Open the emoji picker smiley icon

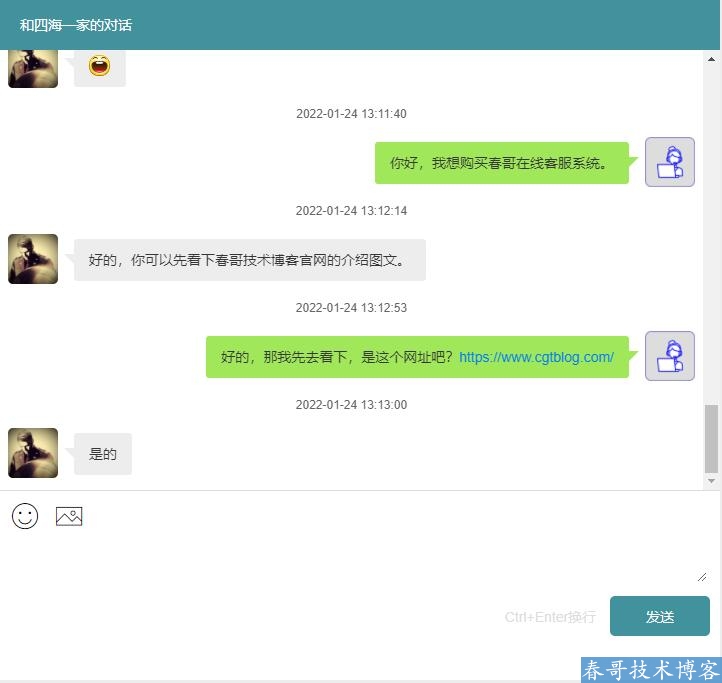point(25,516)
